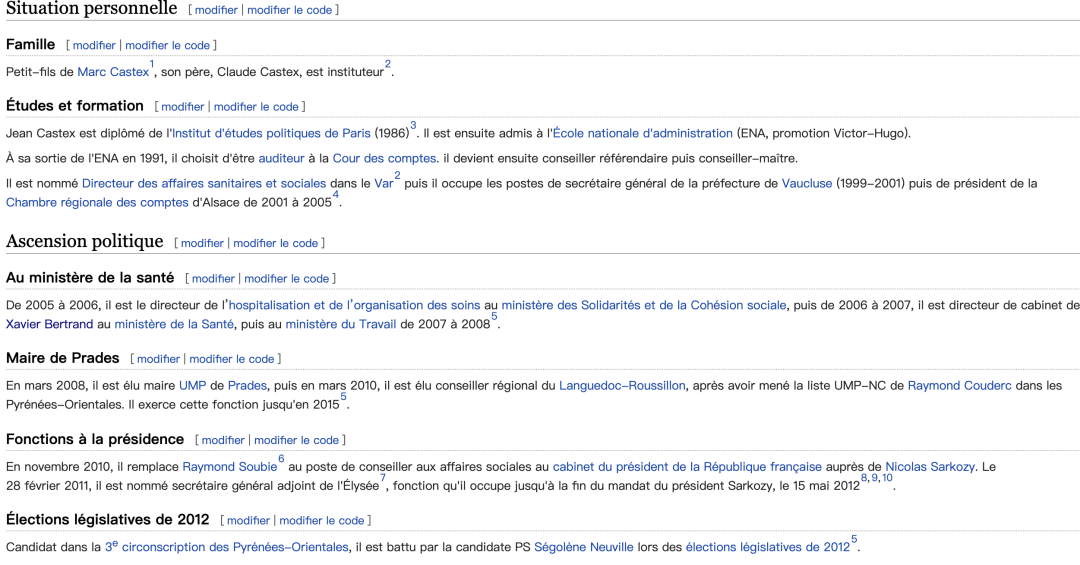Open the ministère du Travail link
The width and height of the screenshot is (1080, 565).
coord(341,325)
